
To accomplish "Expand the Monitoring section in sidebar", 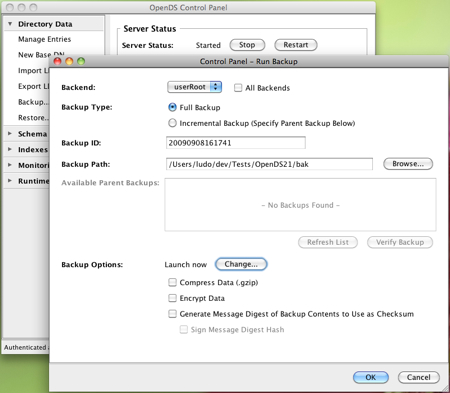I will point(10,165).
